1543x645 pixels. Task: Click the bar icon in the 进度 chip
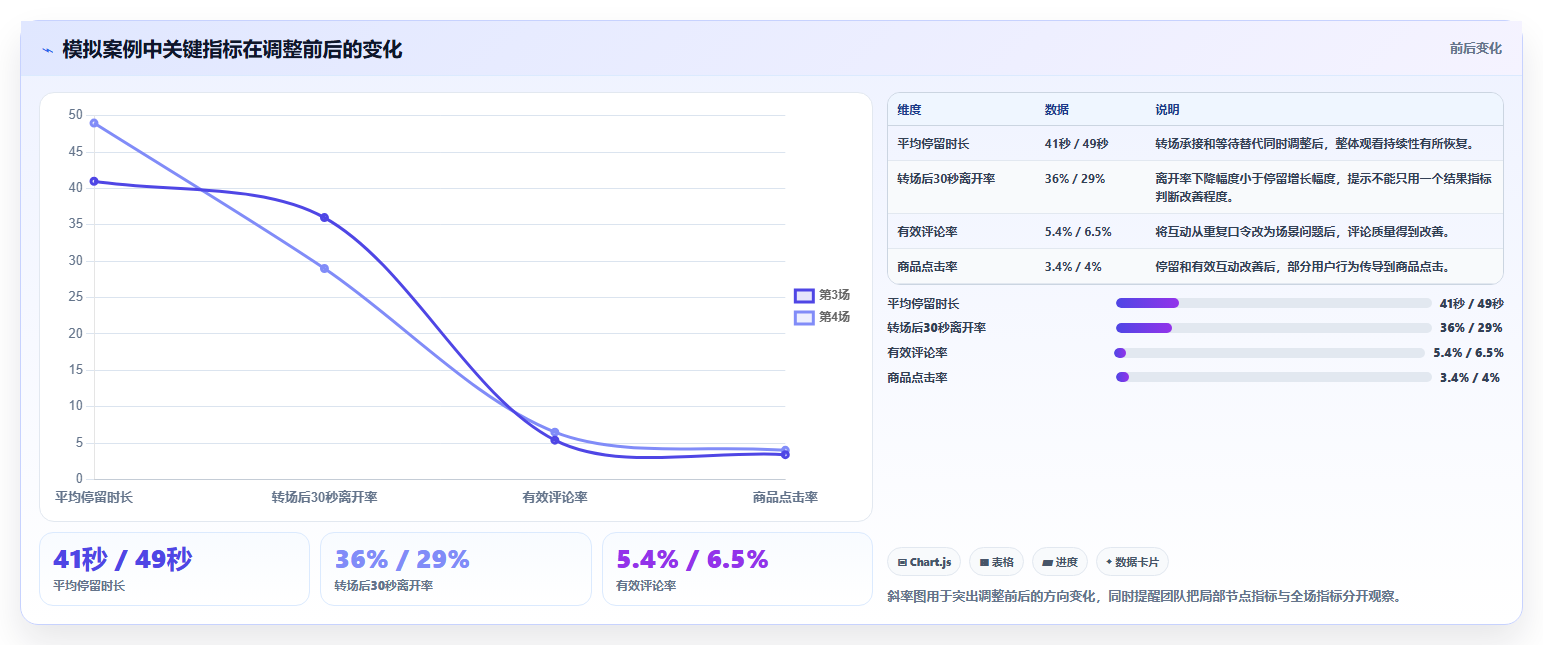[1047, 563]
